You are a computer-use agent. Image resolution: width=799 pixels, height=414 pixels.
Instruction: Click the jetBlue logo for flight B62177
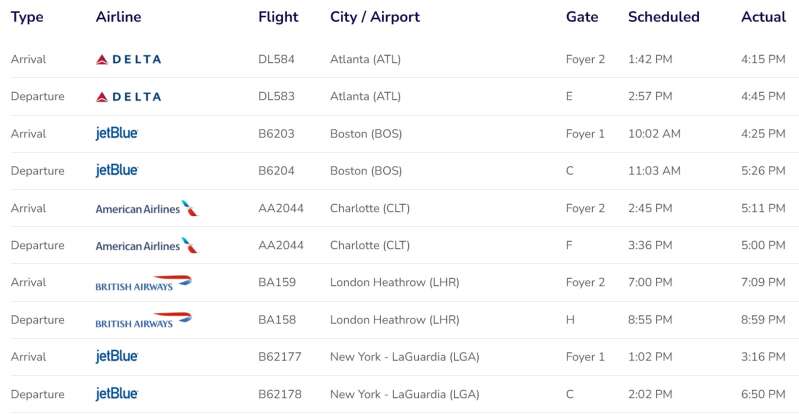(x=117, y=357)
